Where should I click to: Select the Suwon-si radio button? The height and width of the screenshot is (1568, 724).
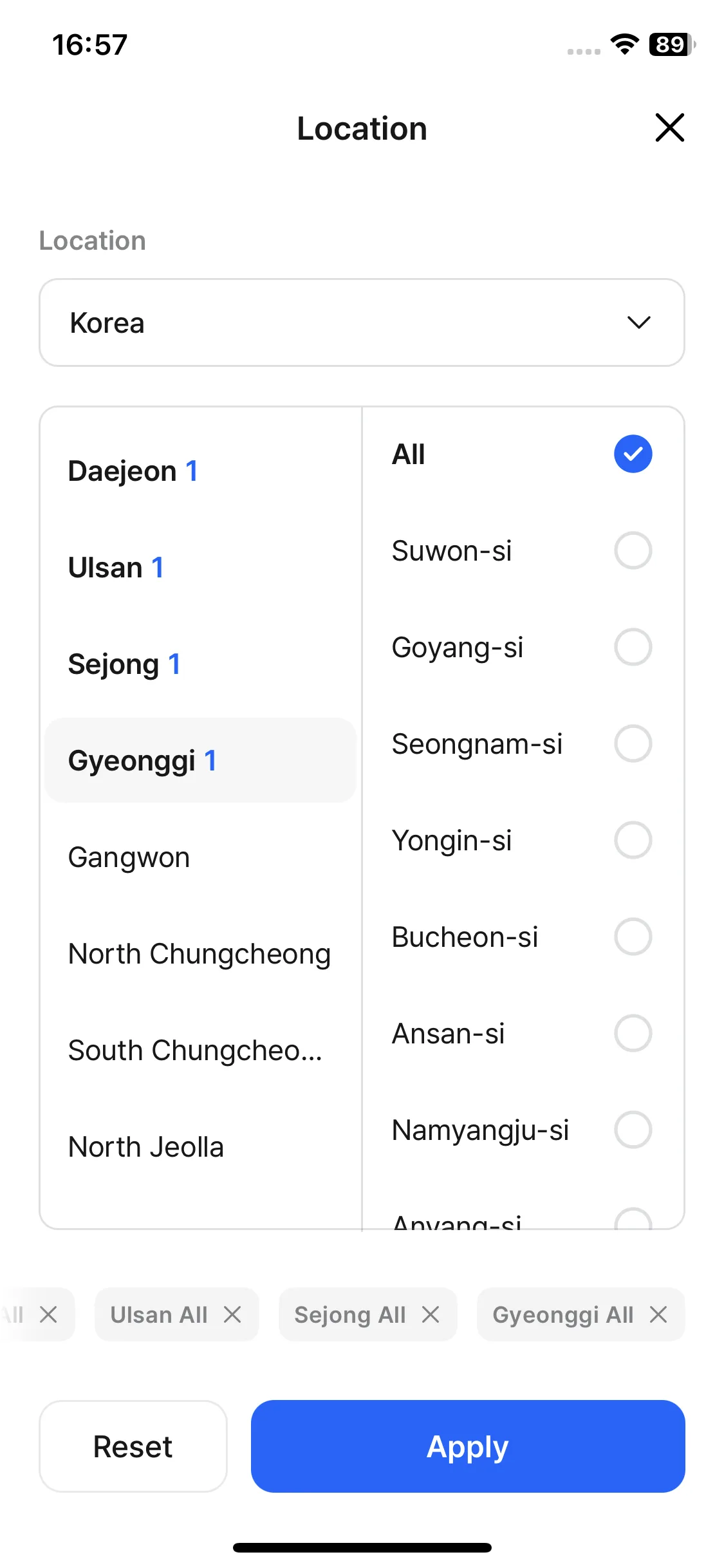click(x=633, y=550)
